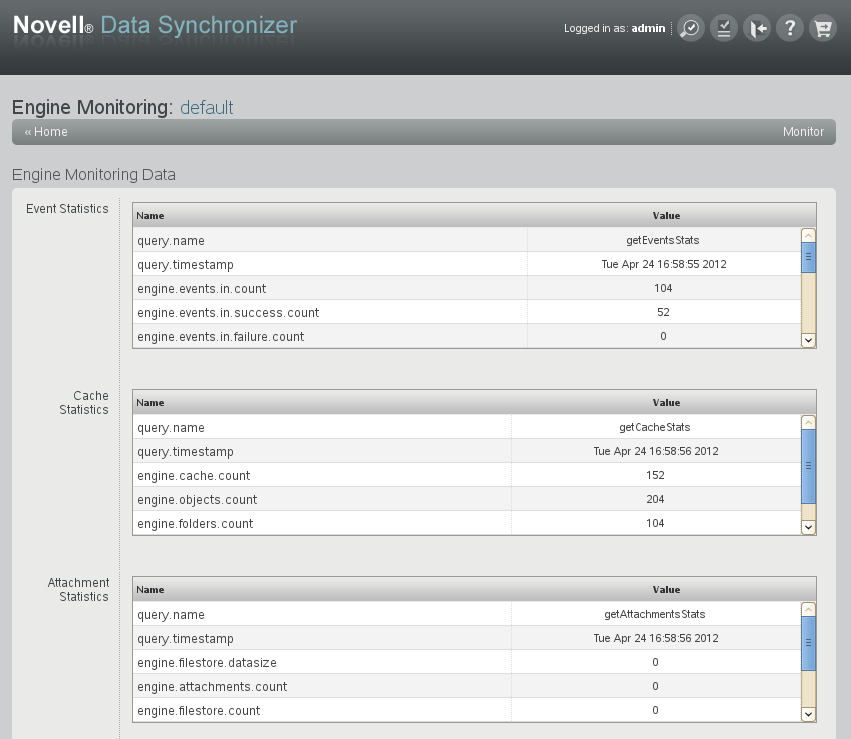Open the task checklist icon
The width and height of the screenshot is (851, 739).
pyautogui.click(x=722, y=27)
